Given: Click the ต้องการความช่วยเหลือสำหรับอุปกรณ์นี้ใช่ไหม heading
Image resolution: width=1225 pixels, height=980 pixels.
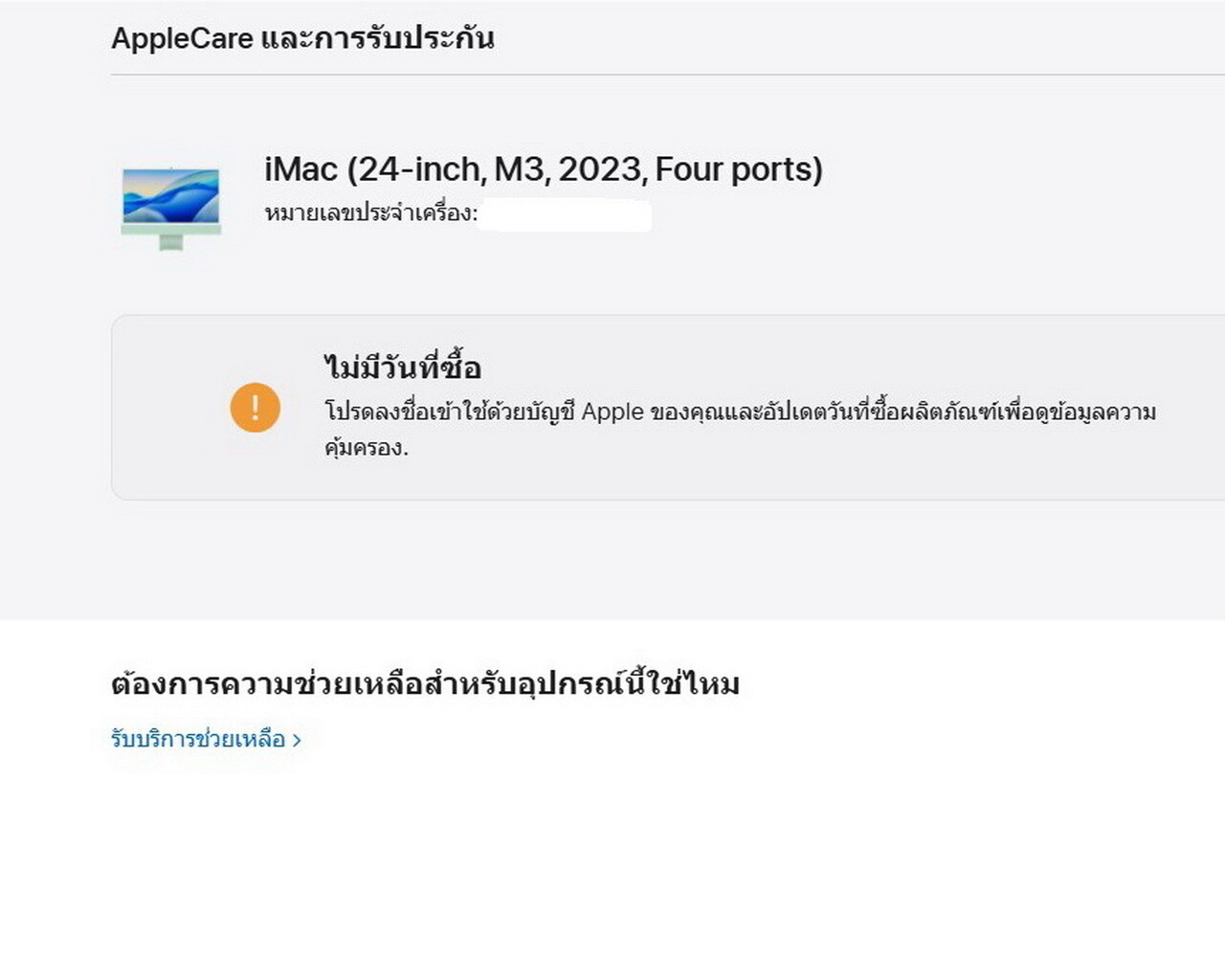Looking at the screenshot, I should 425,684.
